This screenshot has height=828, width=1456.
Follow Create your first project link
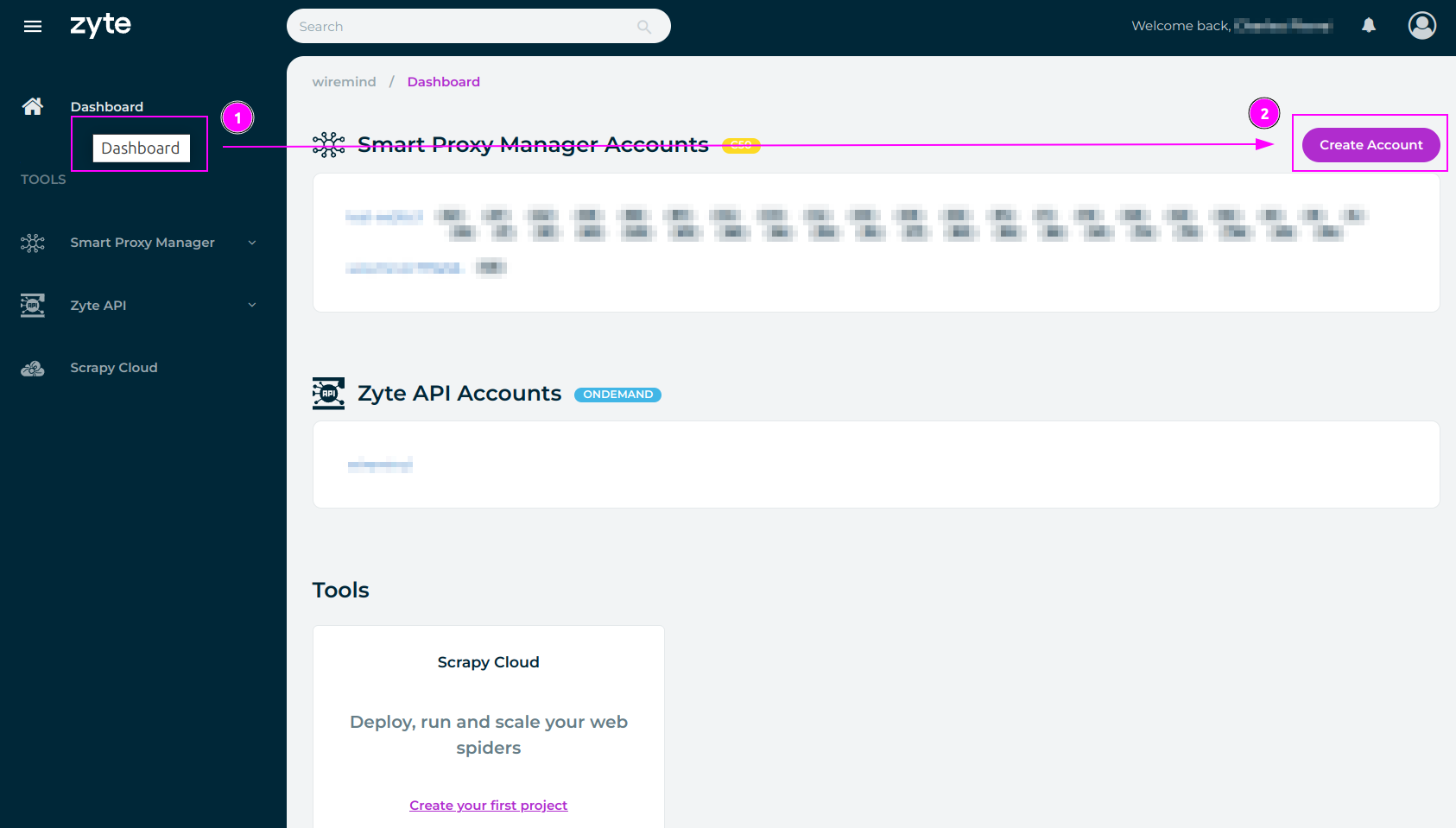point(488,806)
